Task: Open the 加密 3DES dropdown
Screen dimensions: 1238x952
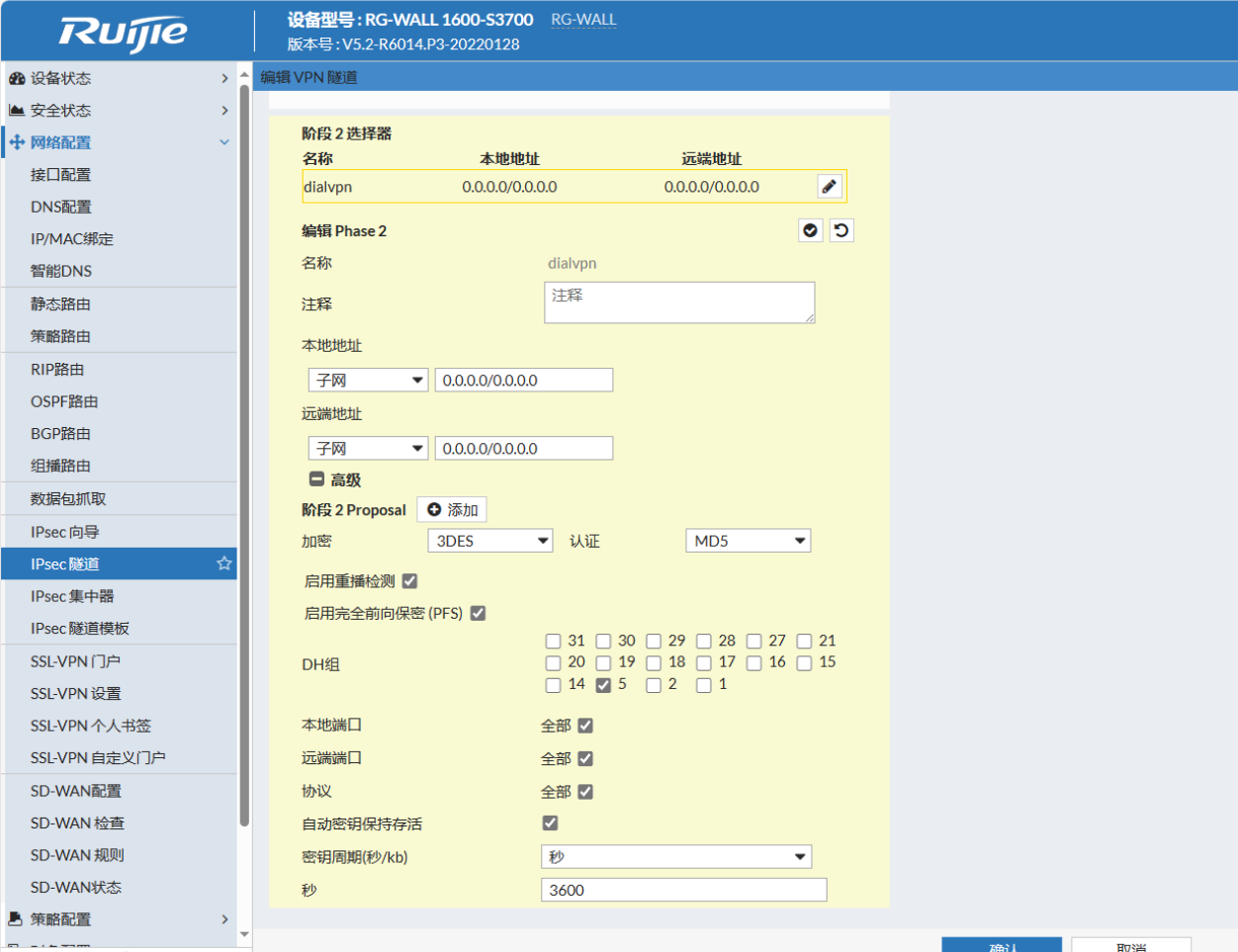Action: coord(490,541)
